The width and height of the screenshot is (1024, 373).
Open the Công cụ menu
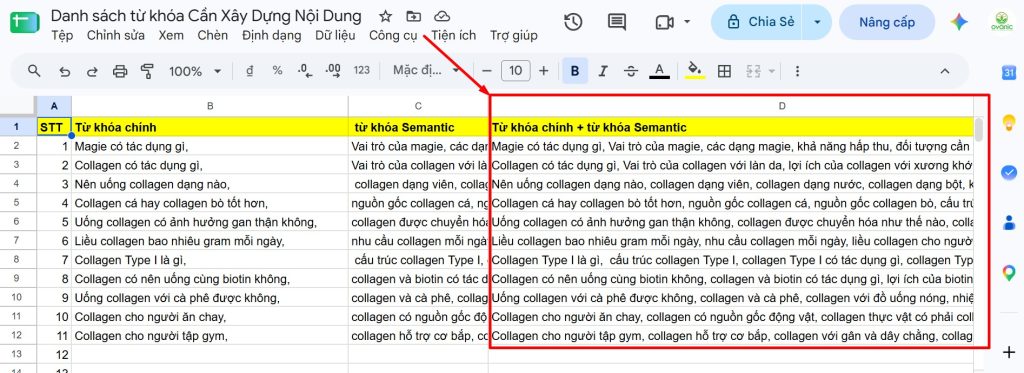393,35
